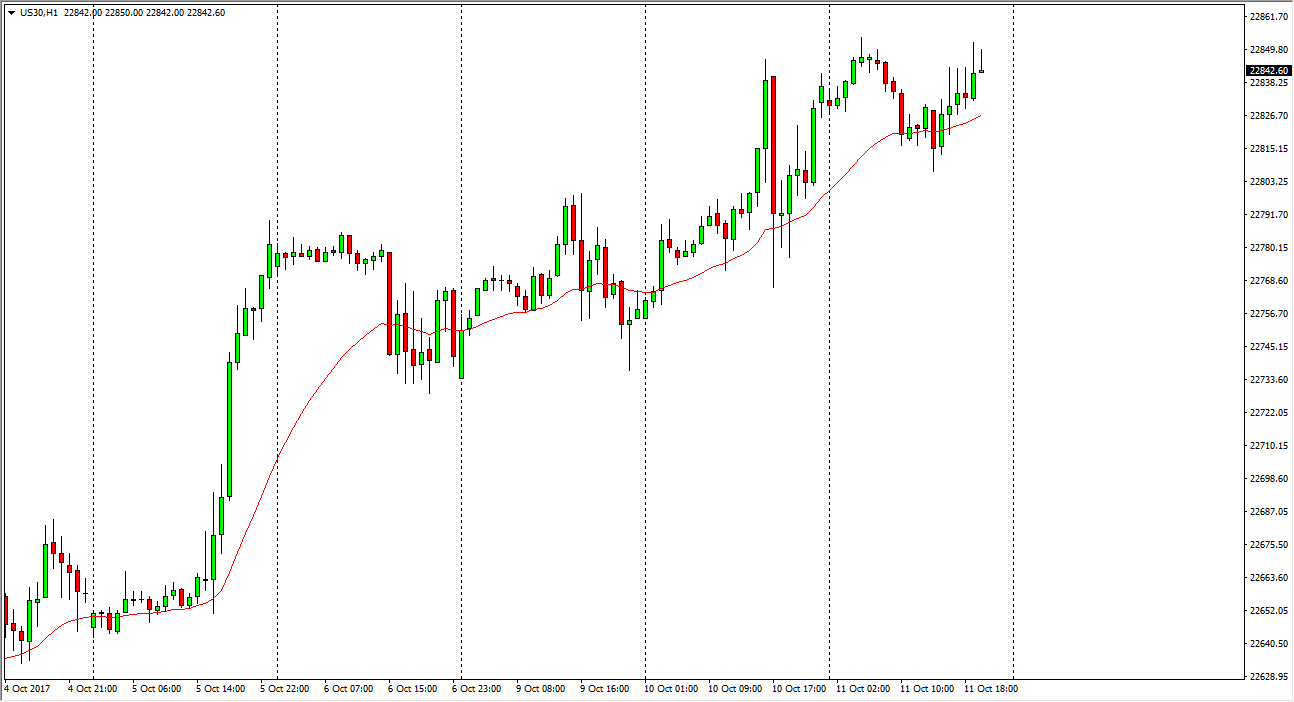Select the current price tag 22842.60

[1268, 71]
